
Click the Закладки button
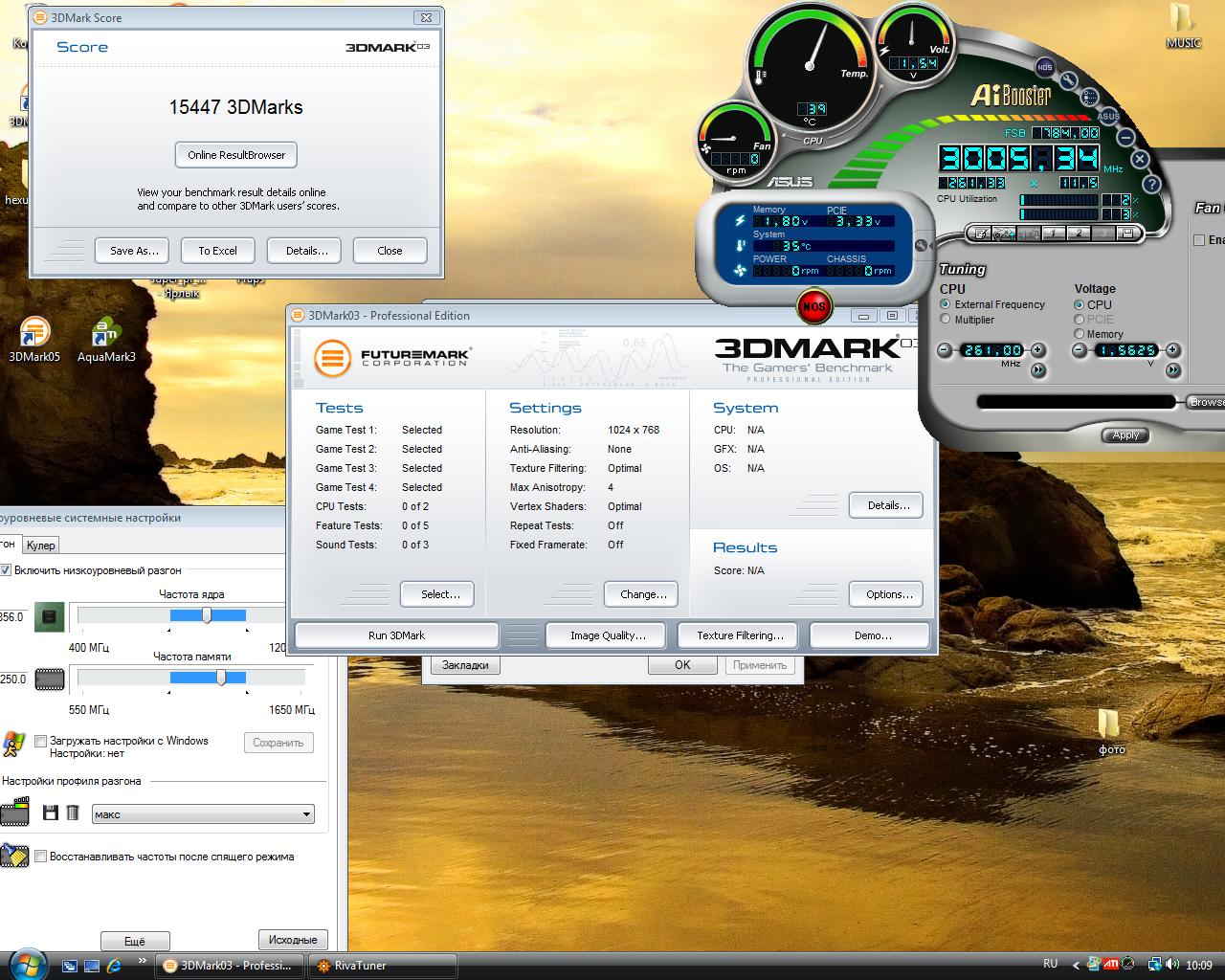coord(465,665)
